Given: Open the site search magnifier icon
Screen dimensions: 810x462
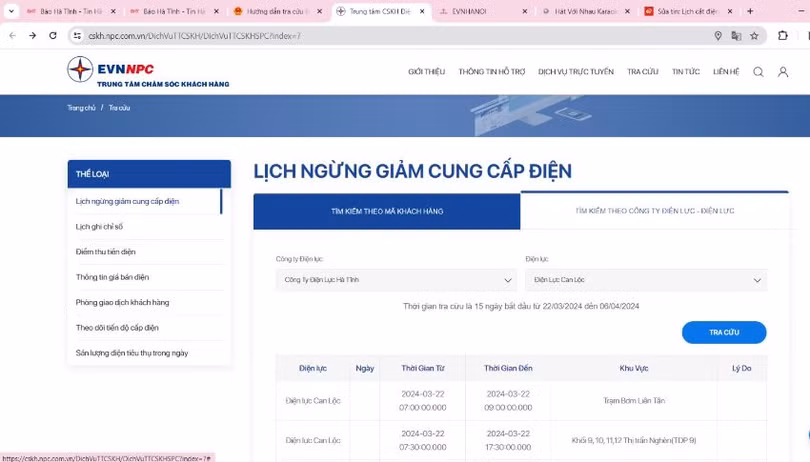Looking at the screenshot, I should click(x=758, y=72).
